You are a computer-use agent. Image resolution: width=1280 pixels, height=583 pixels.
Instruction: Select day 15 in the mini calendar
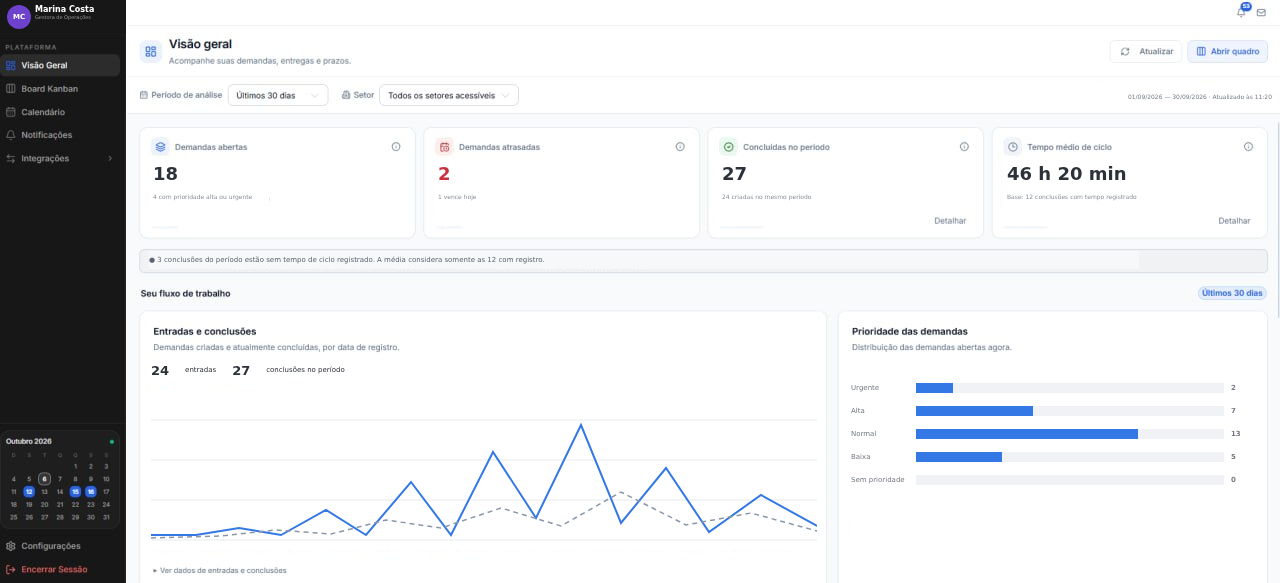[x=75, y=492]
